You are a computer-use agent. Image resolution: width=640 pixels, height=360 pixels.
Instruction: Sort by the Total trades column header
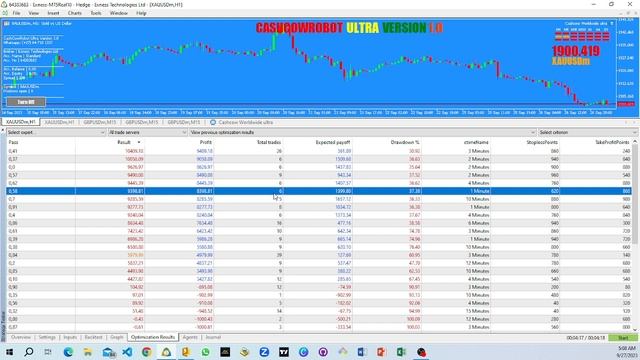click(248, 142)
